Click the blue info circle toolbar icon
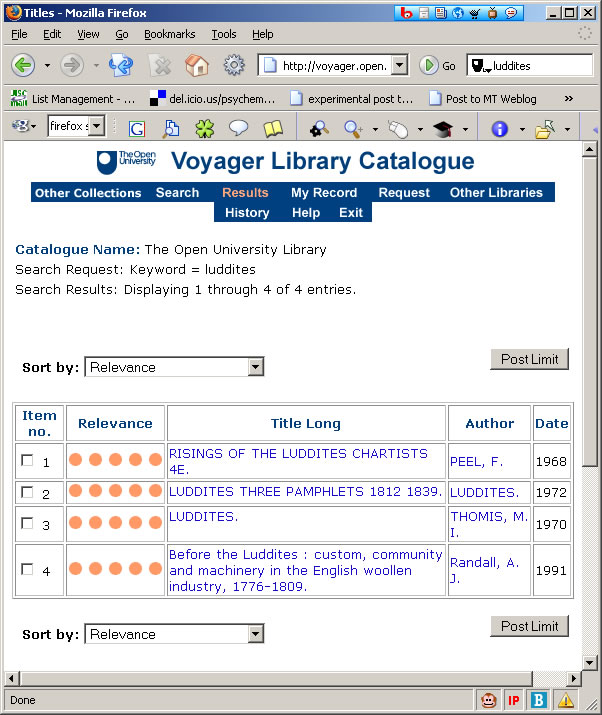The image size is (602, 715). coord(499,129)
